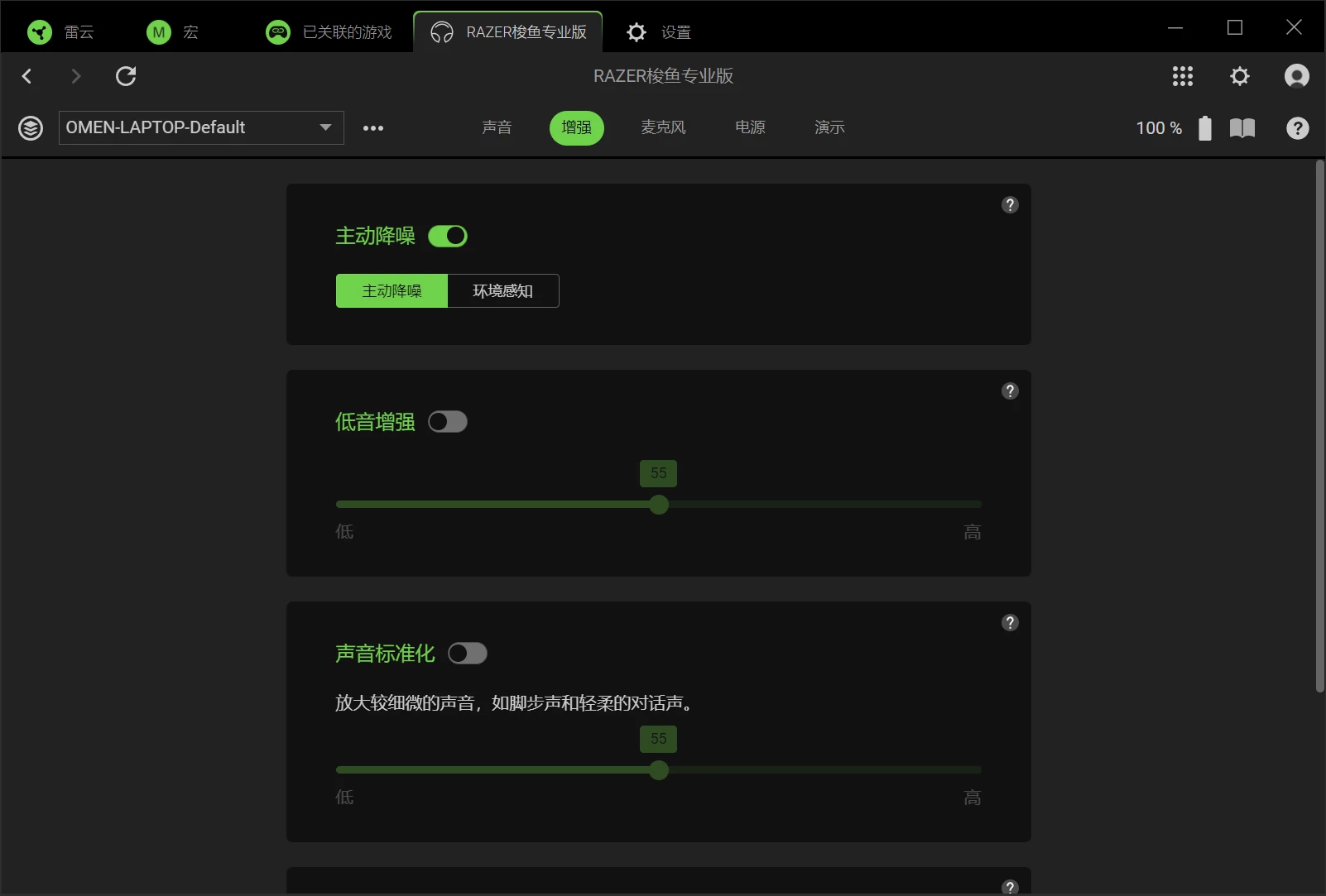1326x896 pixels.
Task: Open the help icon in device toolbar
Action: (1298, 128)
